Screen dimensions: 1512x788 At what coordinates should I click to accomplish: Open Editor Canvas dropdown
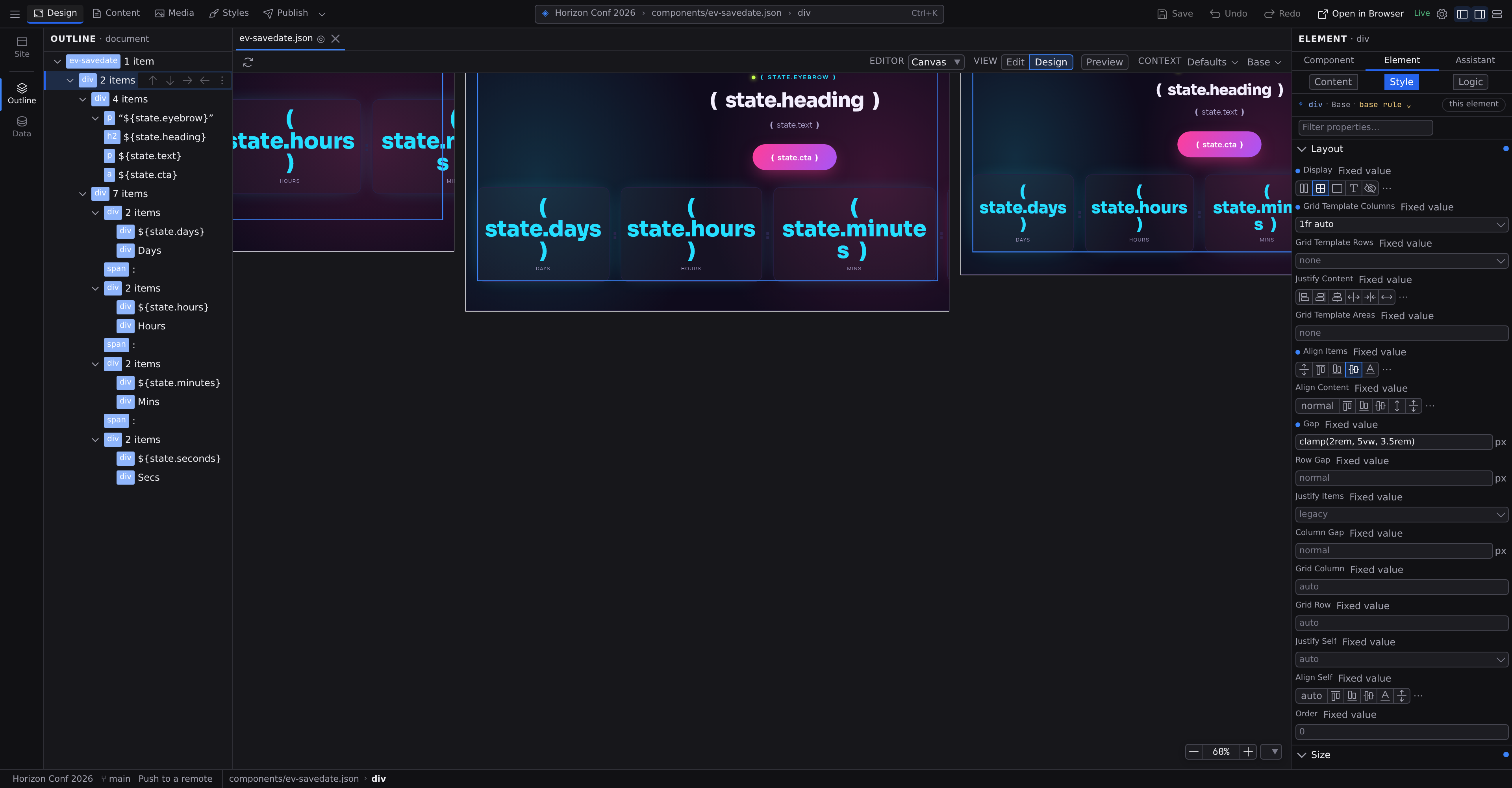936,62
